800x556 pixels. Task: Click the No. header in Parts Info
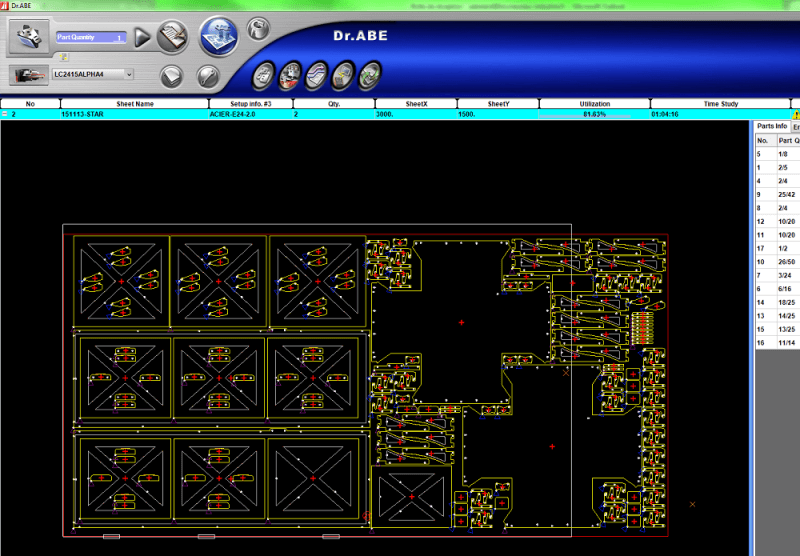[x=765, y=141]
